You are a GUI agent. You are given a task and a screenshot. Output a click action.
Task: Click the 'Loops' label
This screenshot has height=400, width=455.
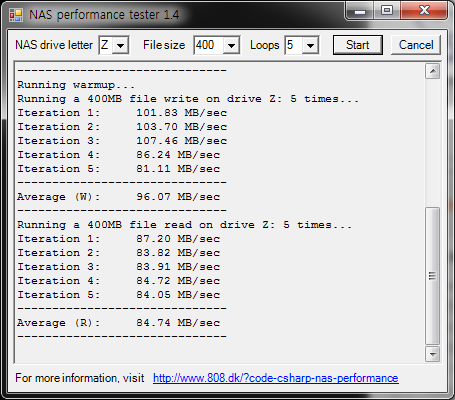pos(265,45)
